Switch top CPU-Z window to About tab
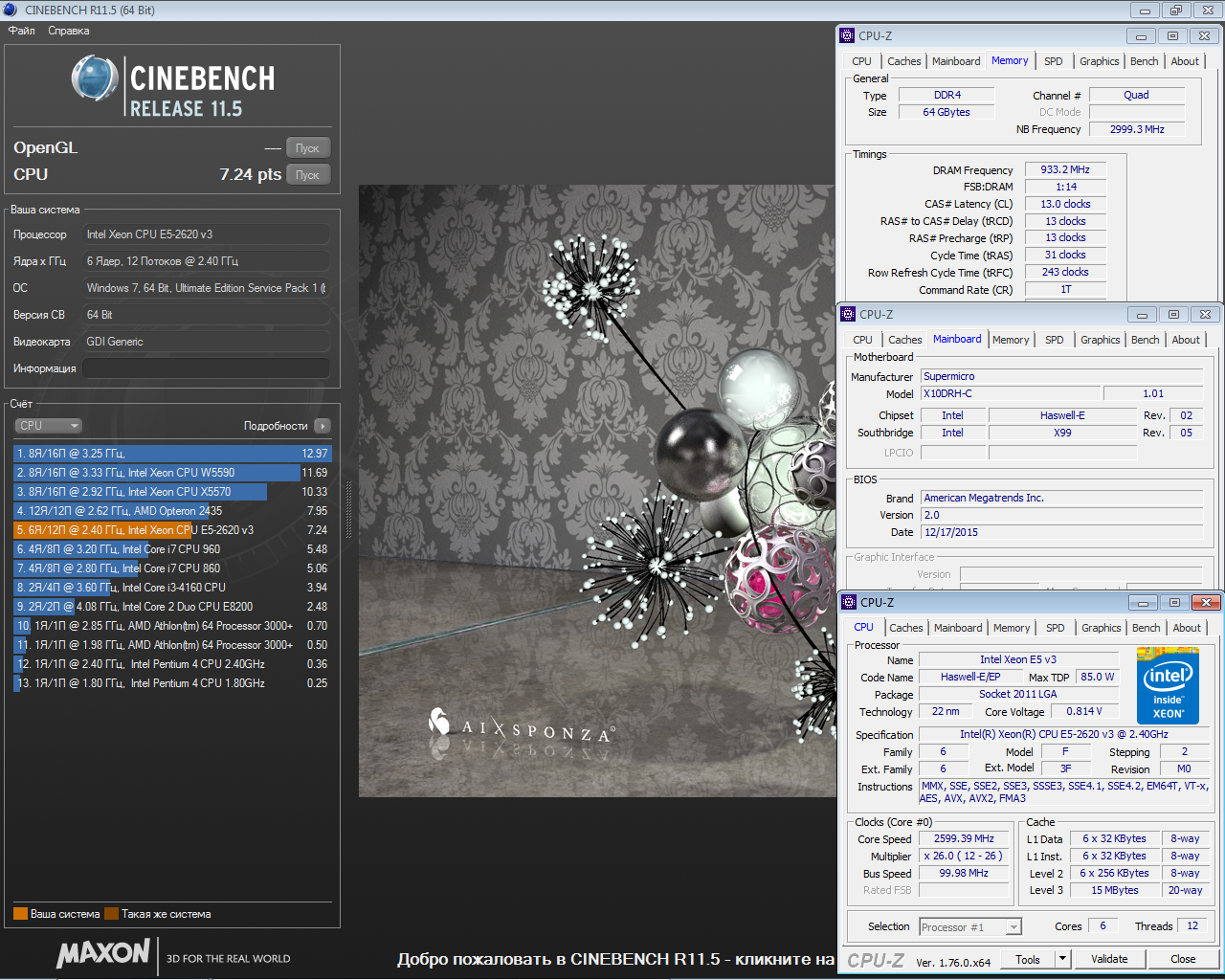 coord(1185,61)
